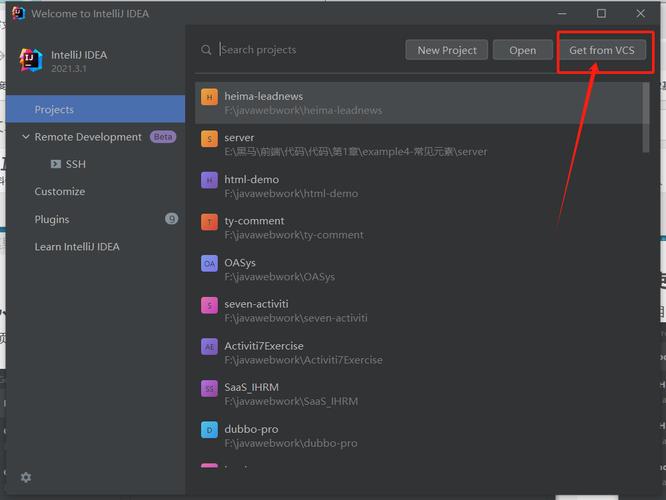Click the Open button

pyautogui.click(x=522, y=50)
